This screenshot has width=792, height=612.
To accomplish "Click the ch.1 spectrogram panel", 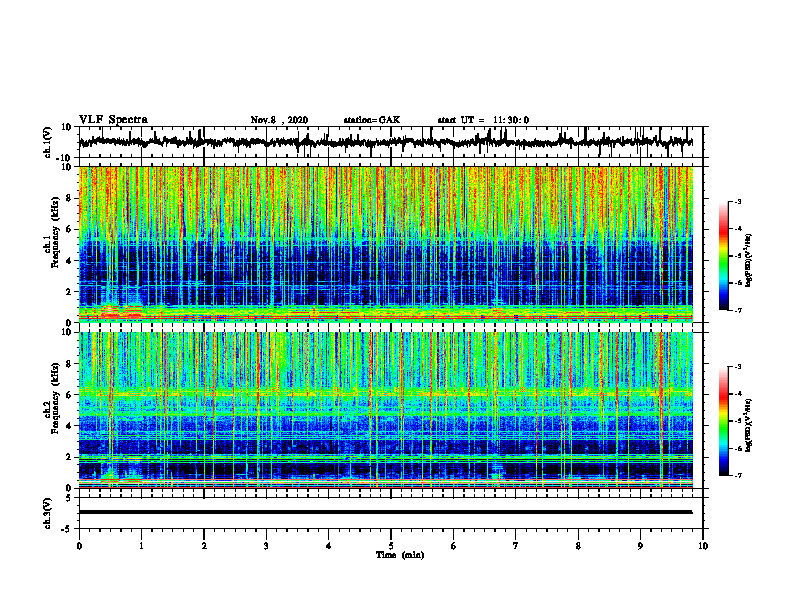I will (385, 244).
